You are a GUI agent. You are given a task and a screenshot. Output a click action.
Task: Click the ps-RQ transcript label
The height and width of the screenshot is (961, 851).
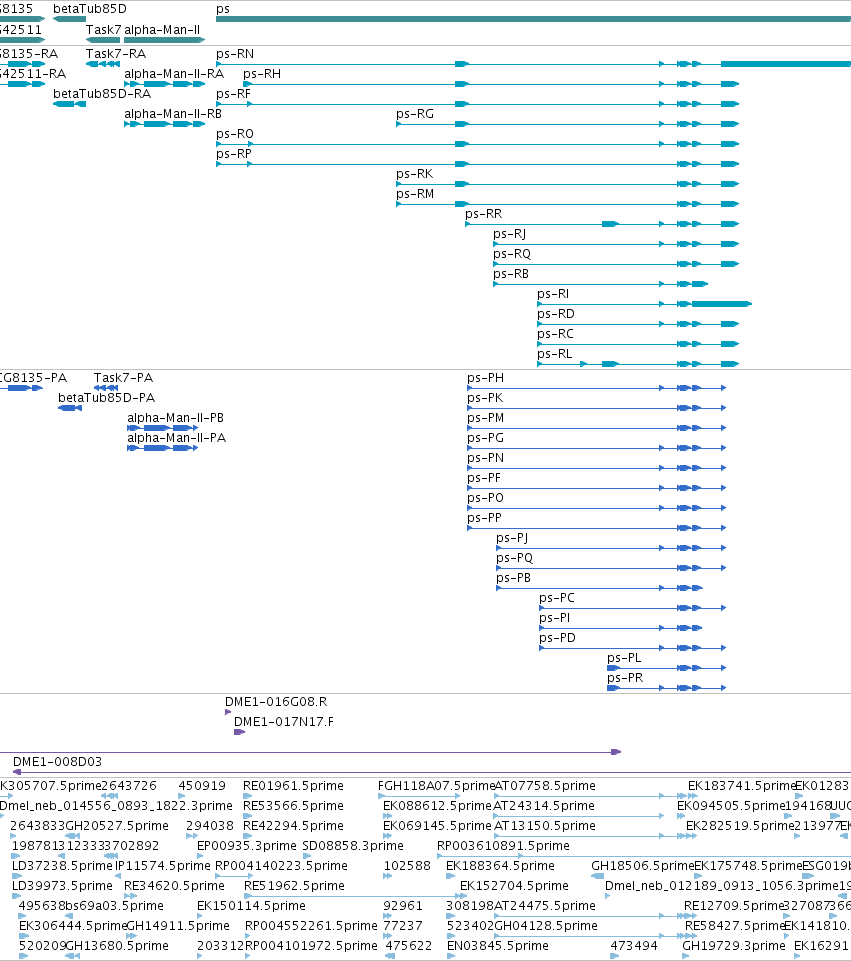512,254
